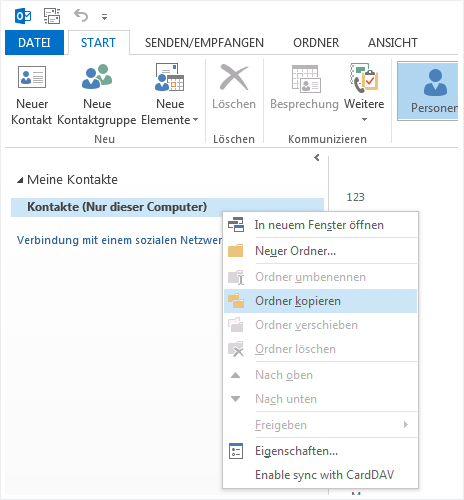Screen dimensions: 464x500
Task: Click the Neuer Kontakt icon
Action: 32,77
